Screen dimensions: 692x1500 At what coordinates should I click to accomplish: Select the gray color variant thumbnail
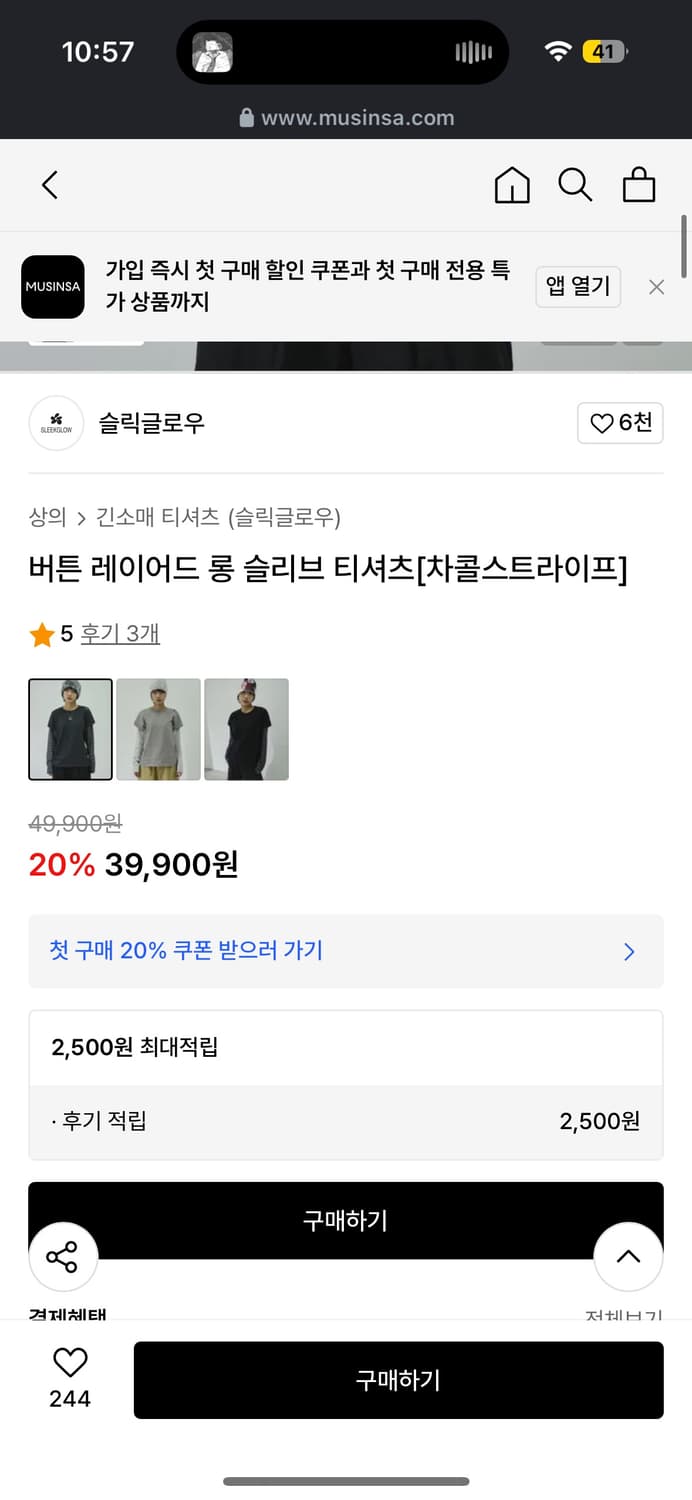pyautogui.click(x=158, y=729)
